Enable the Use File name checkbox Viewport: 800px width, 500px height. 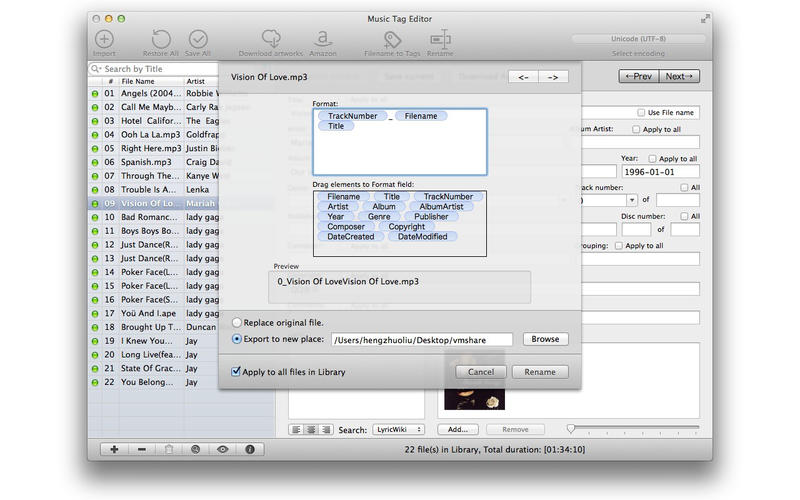point(641,113)
